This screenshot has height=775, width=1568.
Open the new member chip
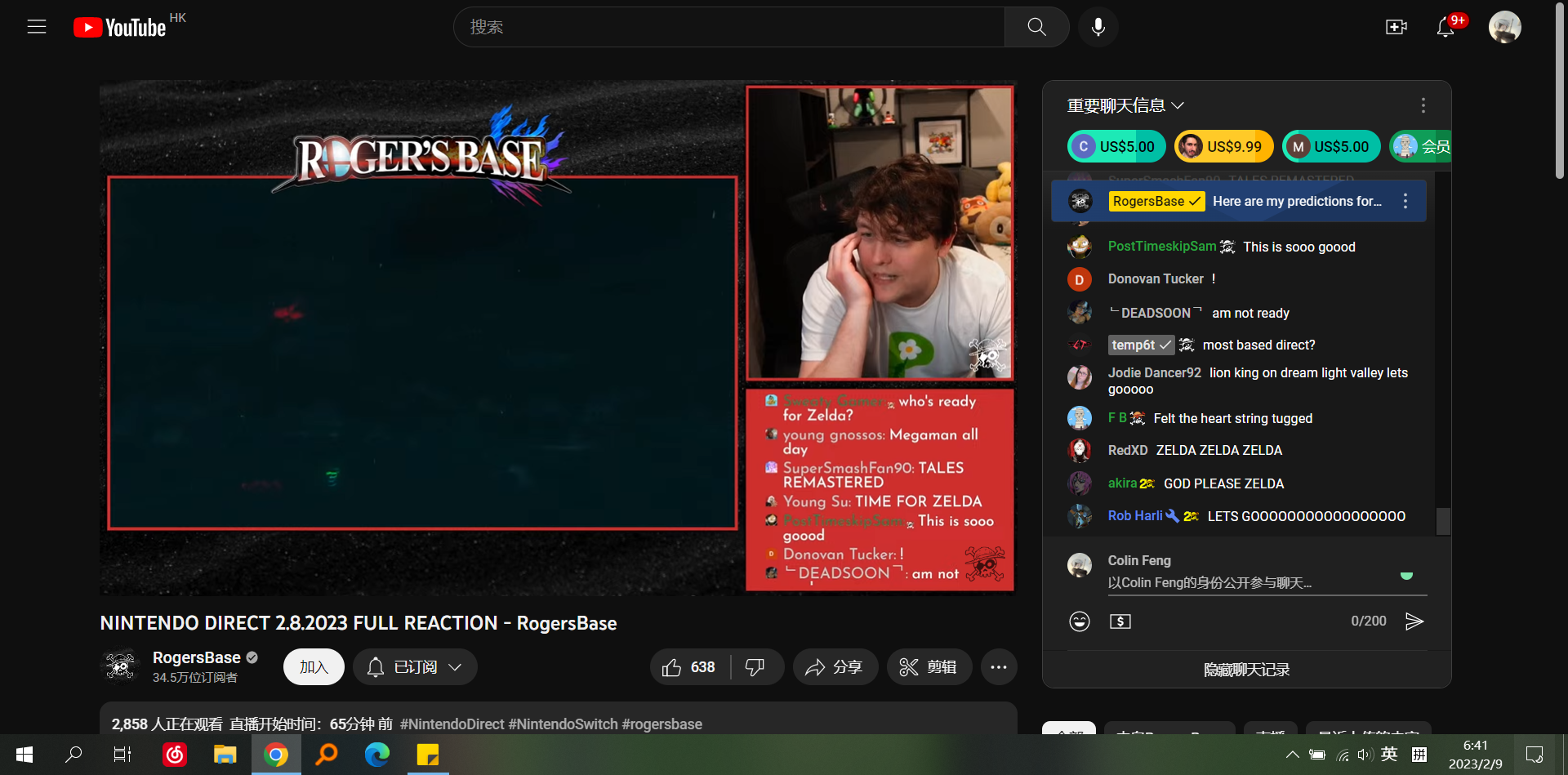pyautogui.click(x=1421, y=146)
